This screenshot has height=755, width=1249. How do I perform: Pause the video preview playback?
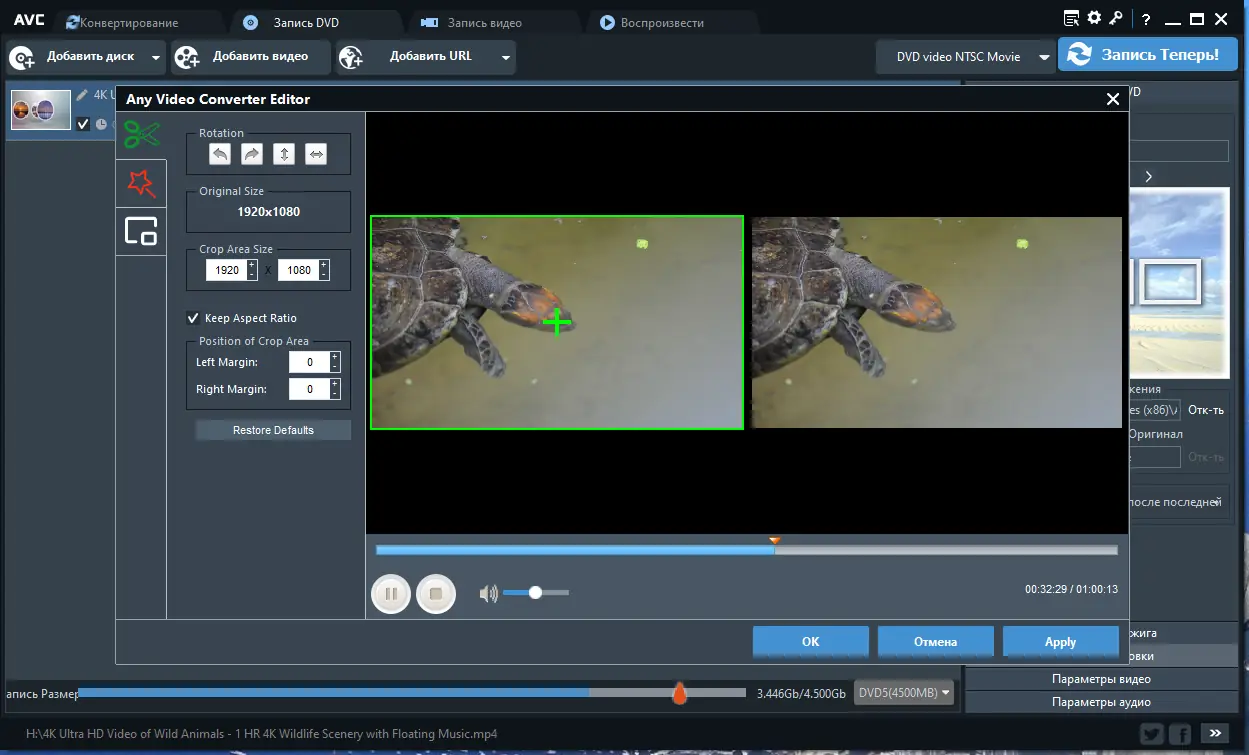[x=391, y=593]
